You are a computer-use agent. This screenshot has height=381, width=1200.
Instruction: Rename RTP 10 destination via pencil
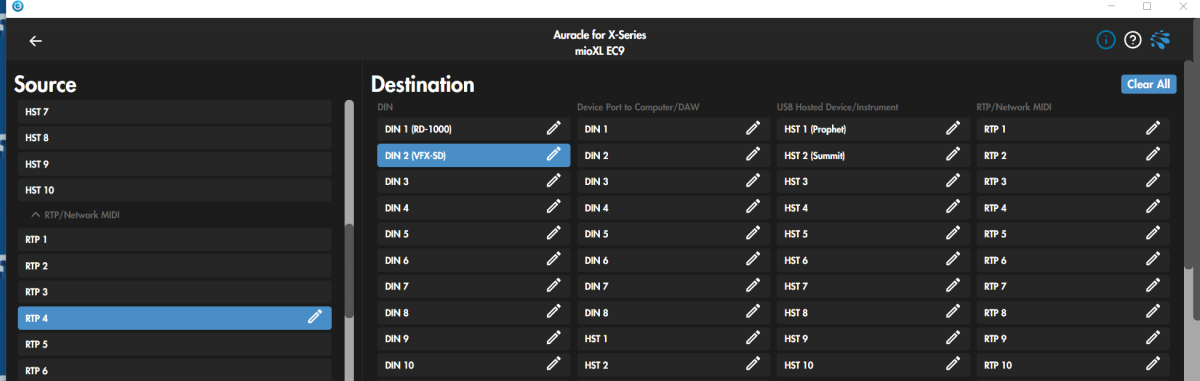click(x=1153, y=365)
